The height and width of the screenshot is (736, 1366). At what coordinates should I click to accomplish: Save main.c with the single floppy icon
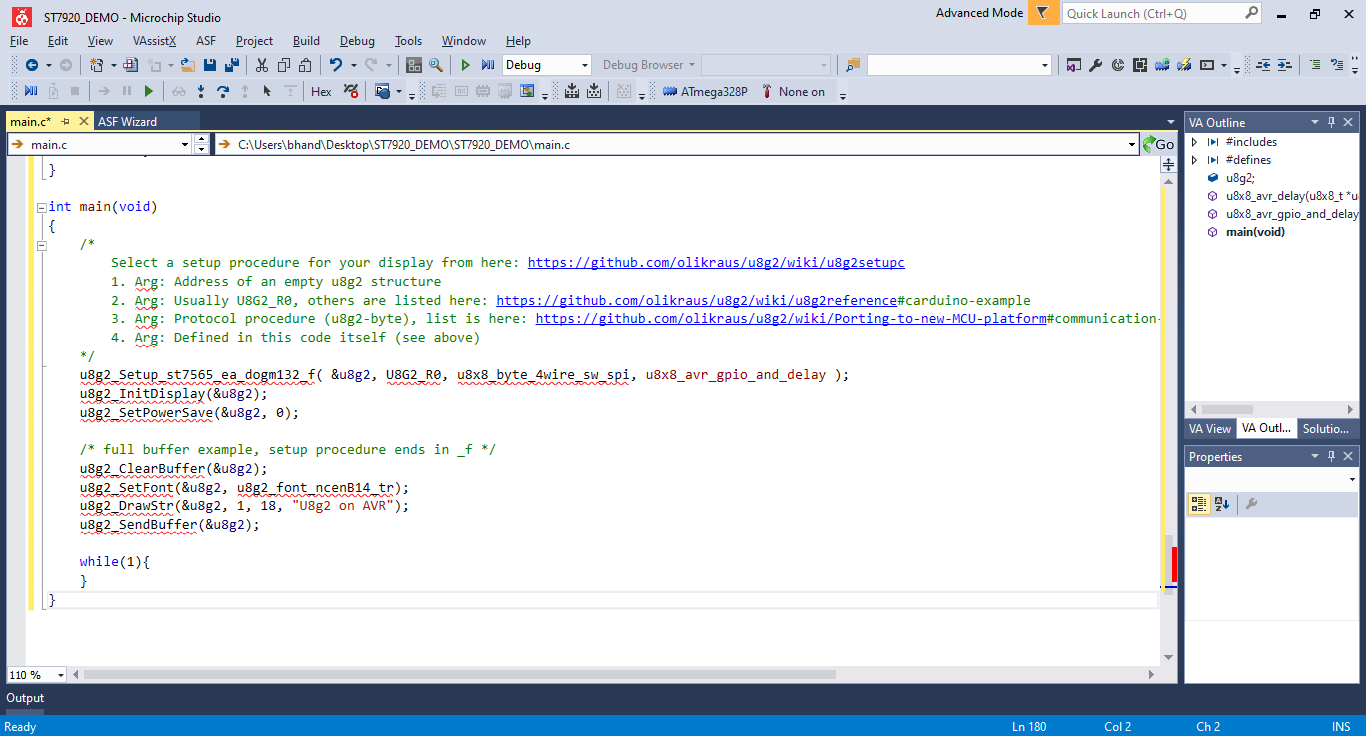210,65
